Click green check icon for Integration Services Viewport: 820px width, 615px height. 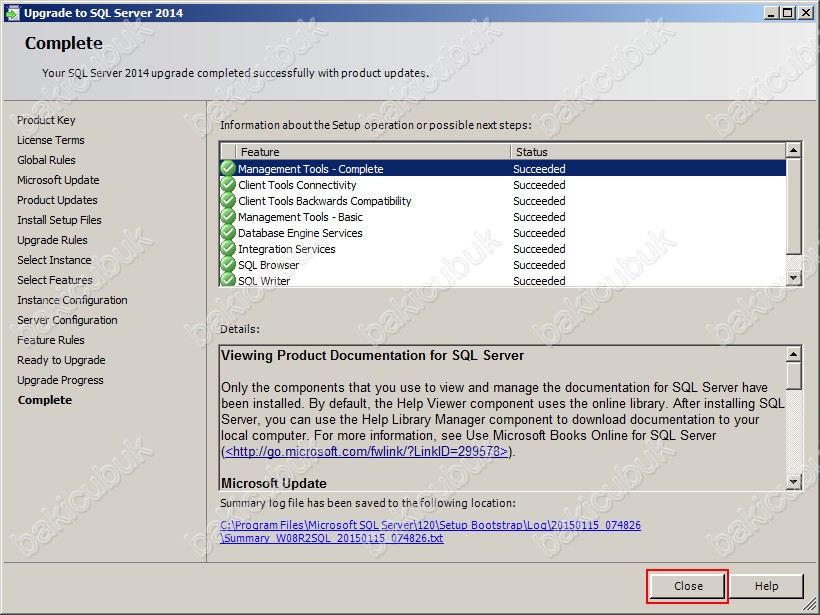pos(228,249)
